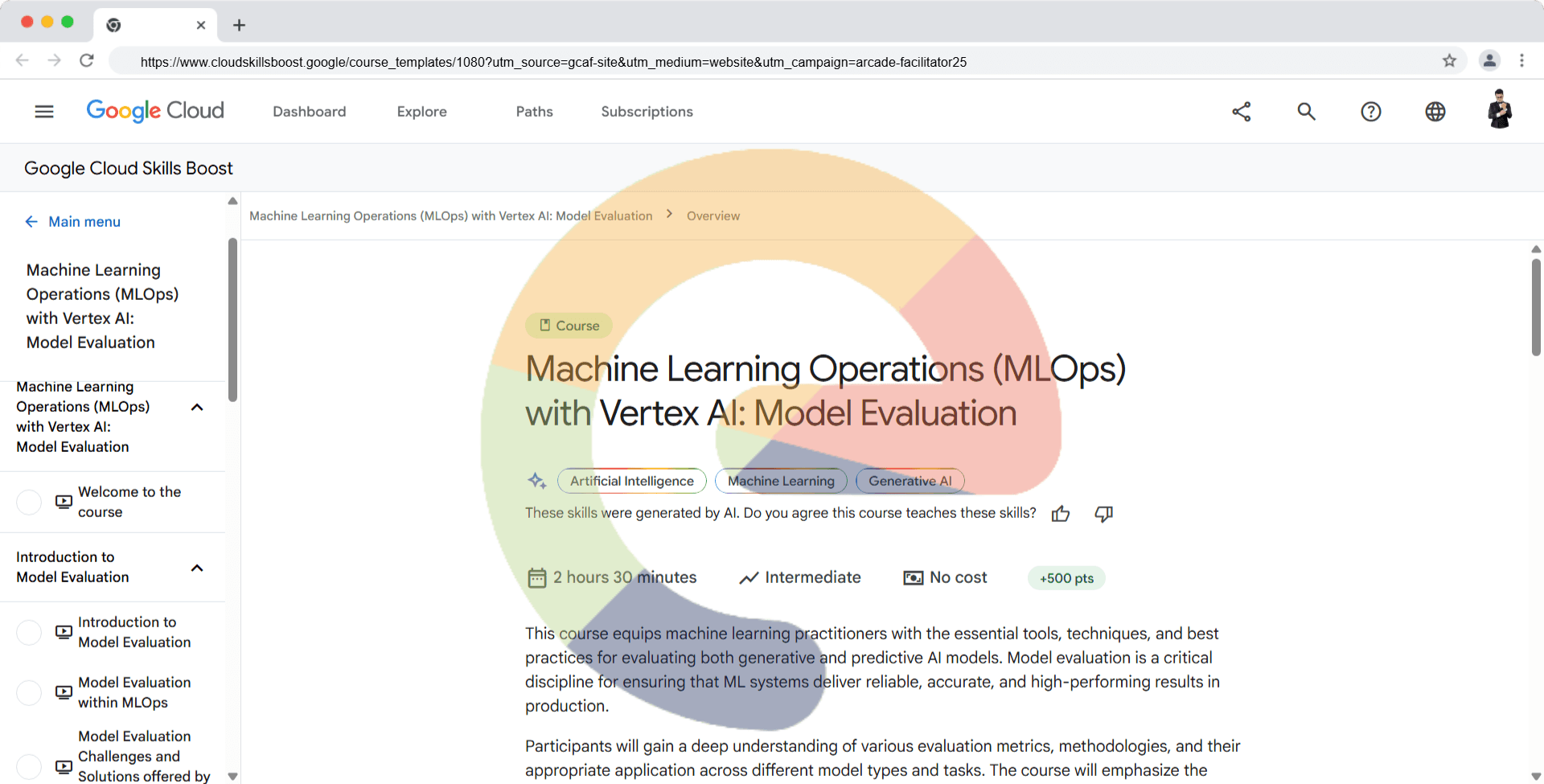Select the Artificial Intelligence skill tag

click(x=632, y=481)
